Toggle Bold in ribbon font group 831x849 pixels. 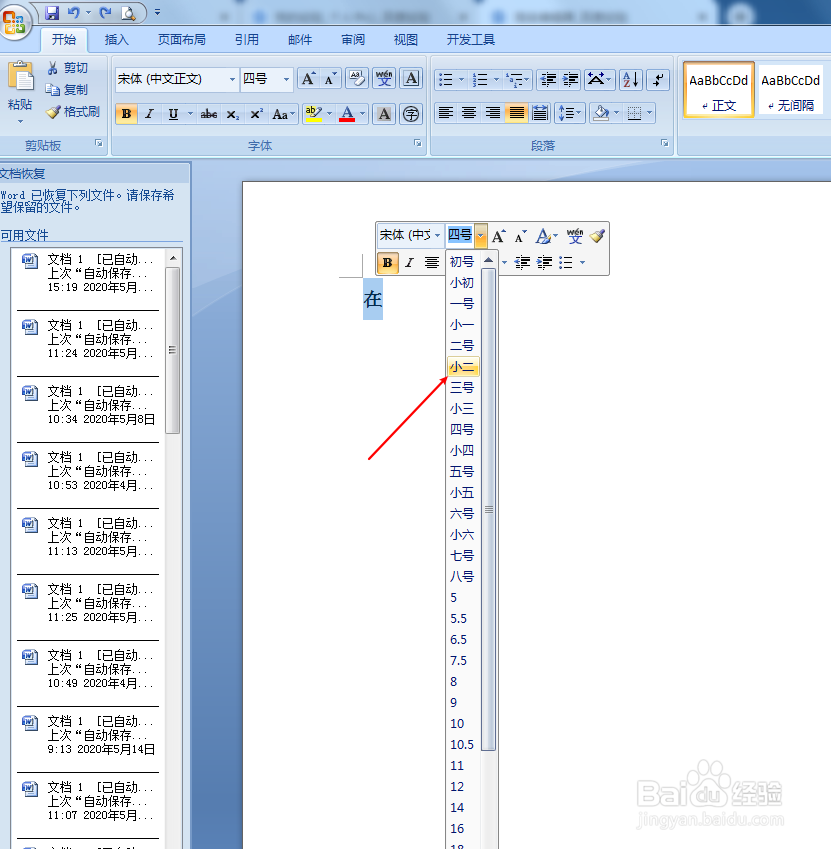pos(126,114)
